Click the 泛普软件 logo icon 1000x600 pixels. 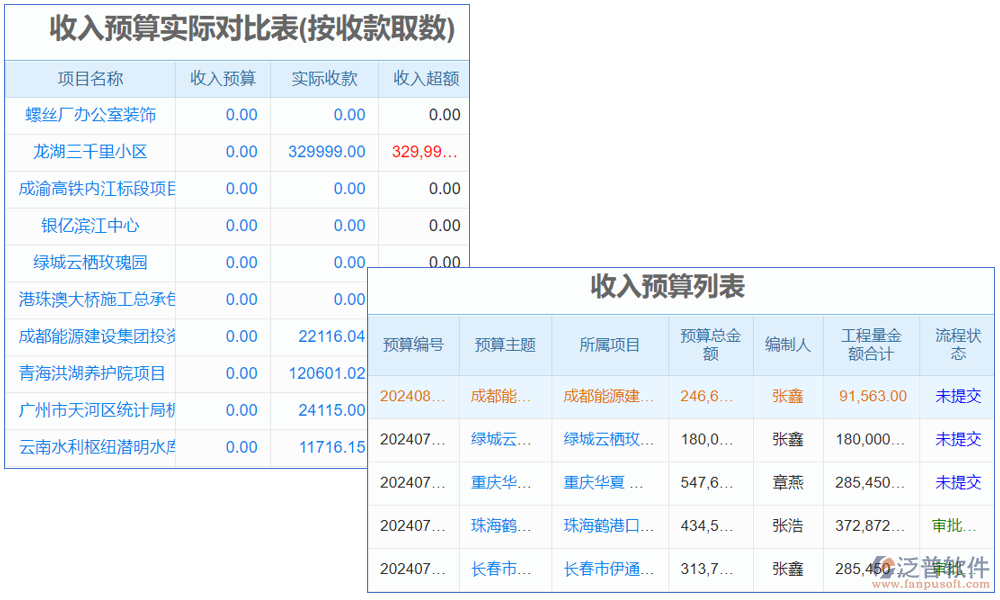(886, 566)
